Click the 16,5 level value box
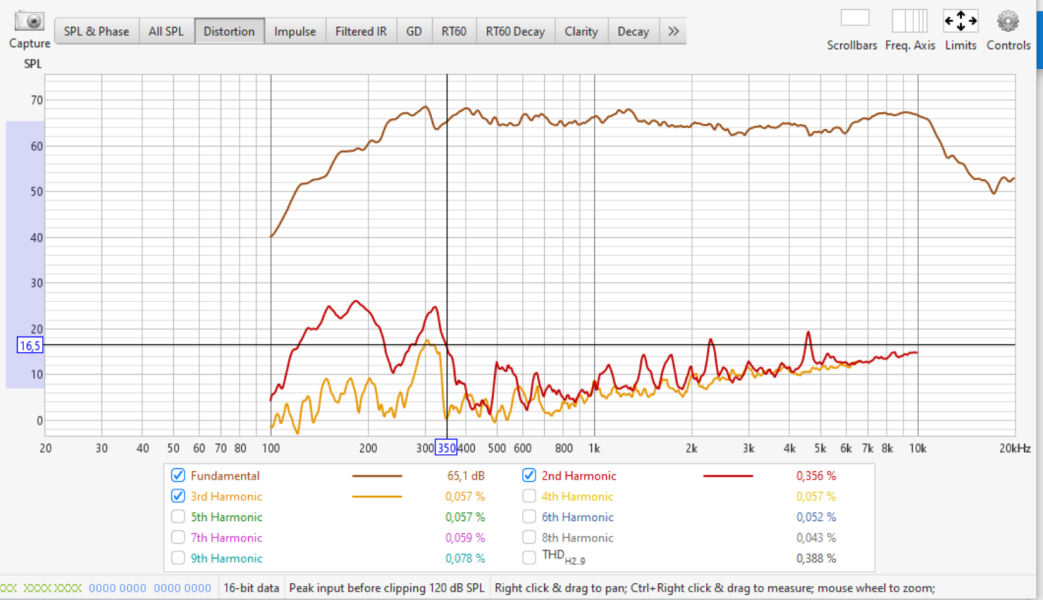This screenshot has height=600, width=1043. (30, 345)
